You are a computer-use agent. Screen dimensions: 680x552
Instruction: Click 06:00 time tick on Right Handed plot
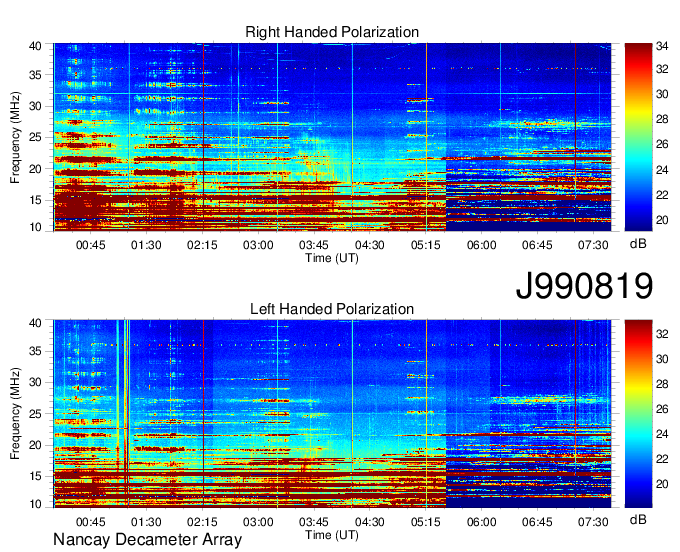481,245
